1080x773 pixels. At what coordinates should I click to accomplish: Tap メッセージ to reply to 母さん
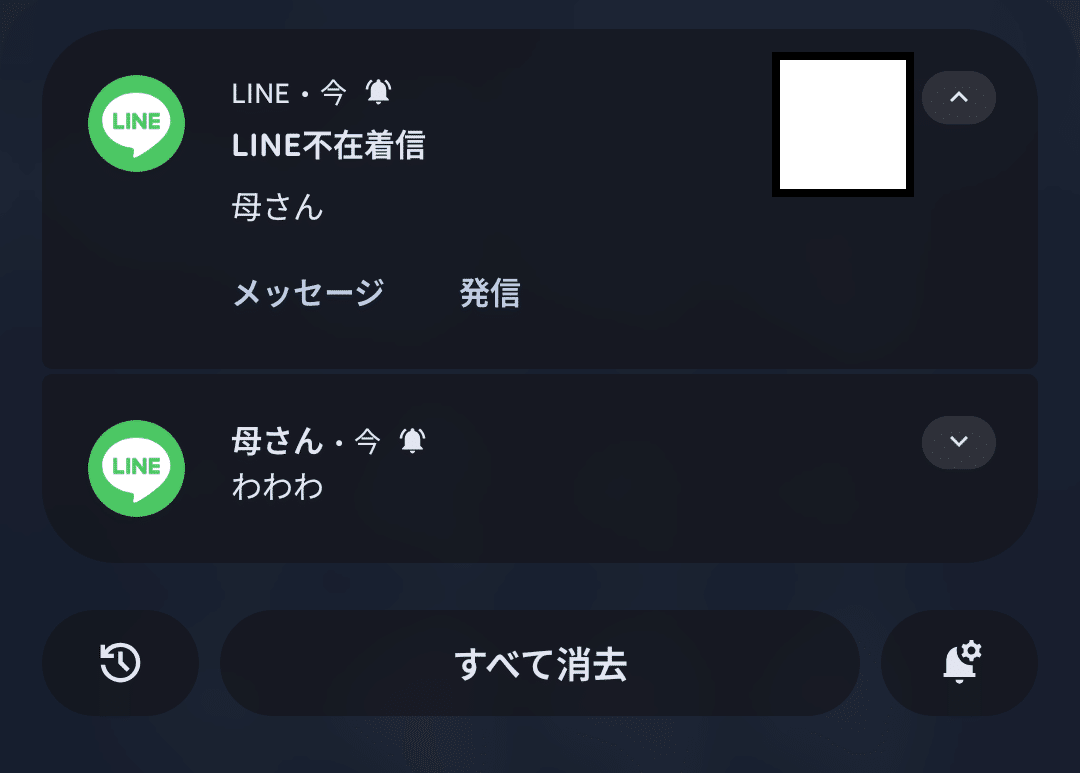(x=307, y=292)
